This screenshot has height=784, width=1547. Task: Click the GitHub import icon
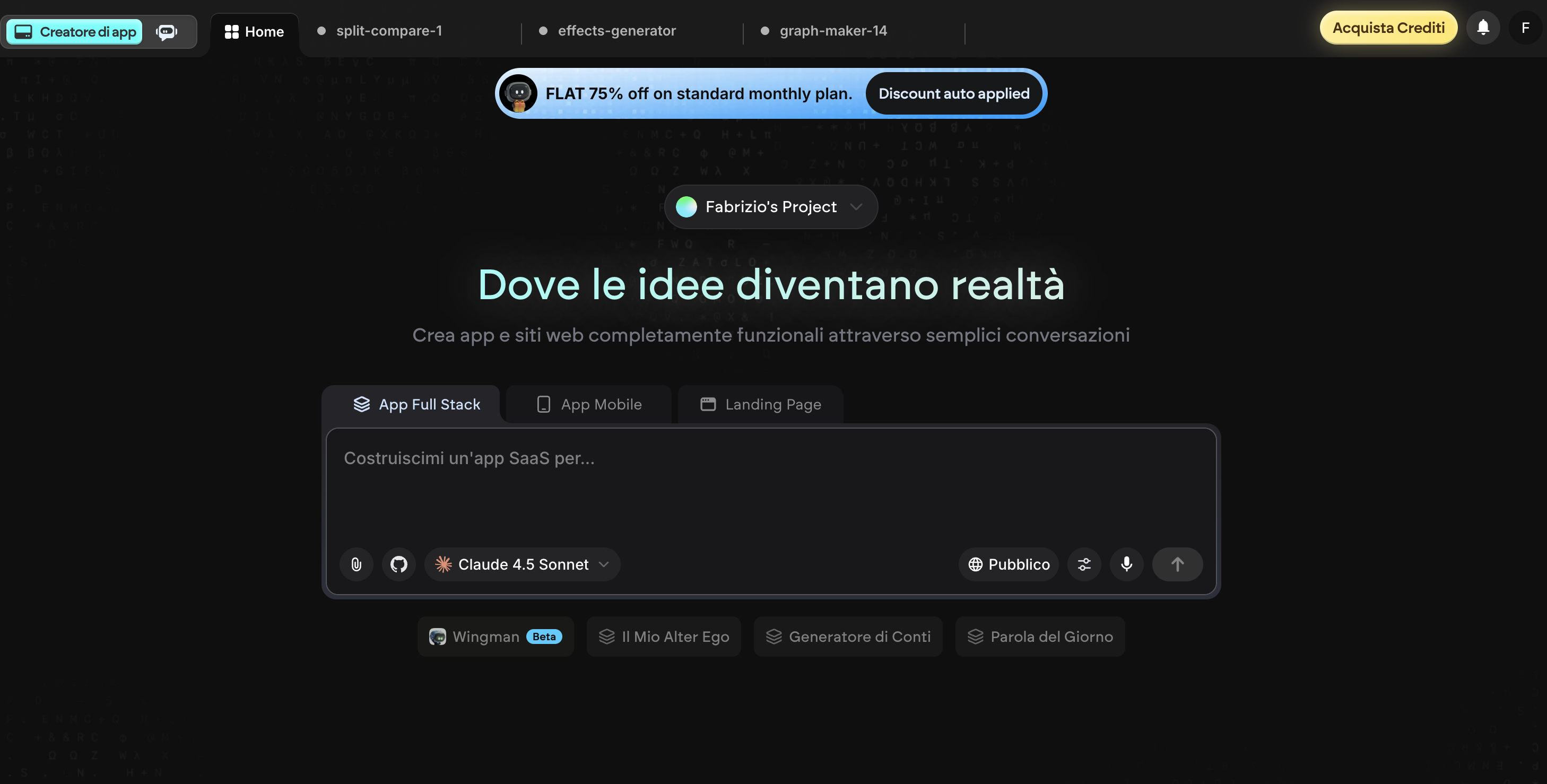[x=399, y=564]
